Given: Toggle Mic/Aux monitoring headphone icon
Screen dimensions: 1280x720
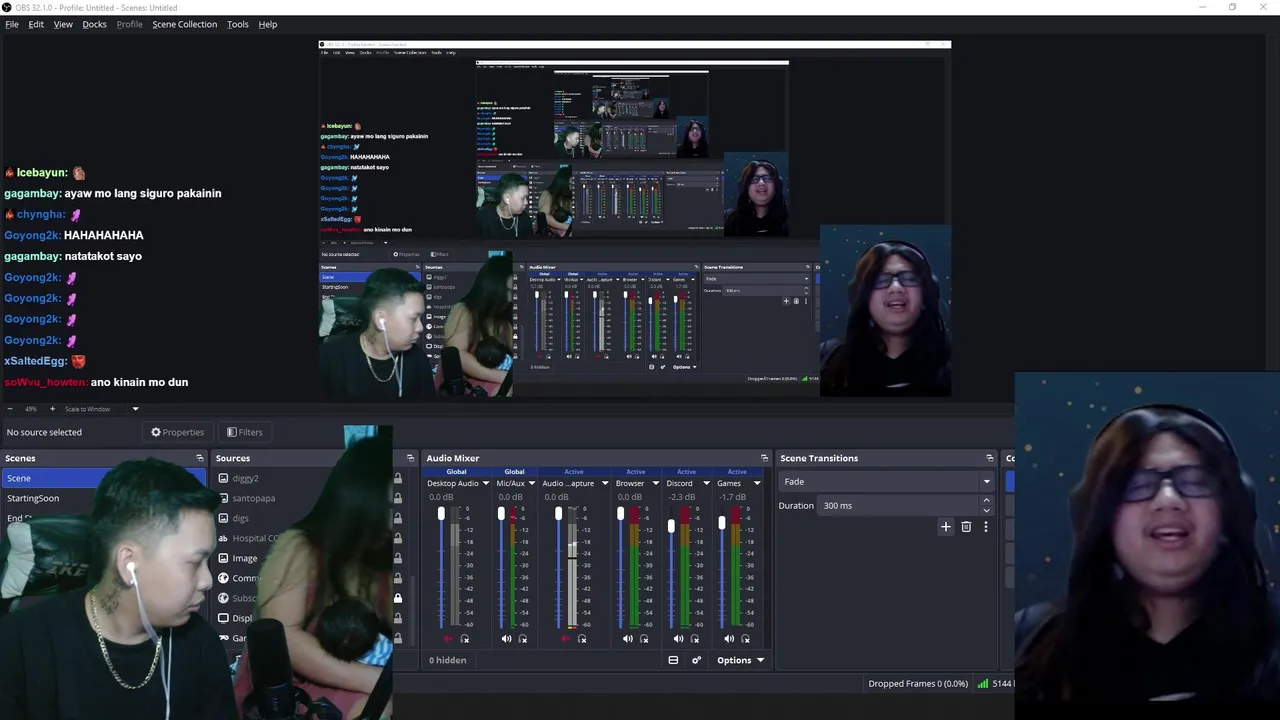Looking at the screenshot, I should click(523, 639).
